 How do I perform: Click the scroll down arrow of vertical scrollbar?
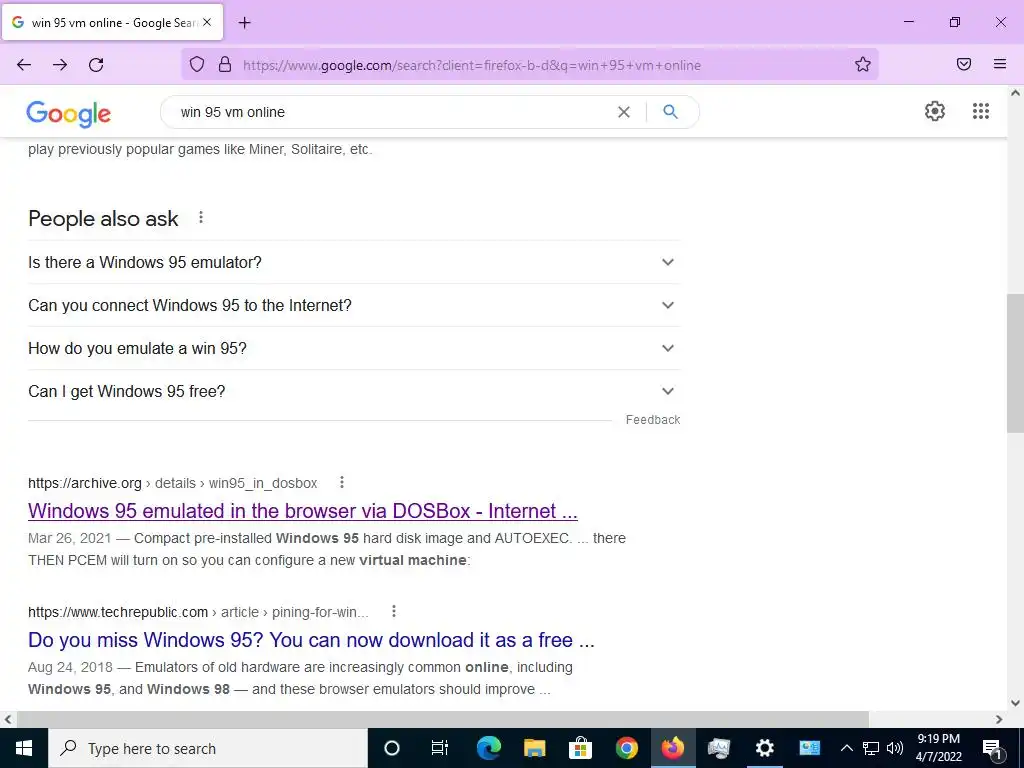pos(1015,703)
